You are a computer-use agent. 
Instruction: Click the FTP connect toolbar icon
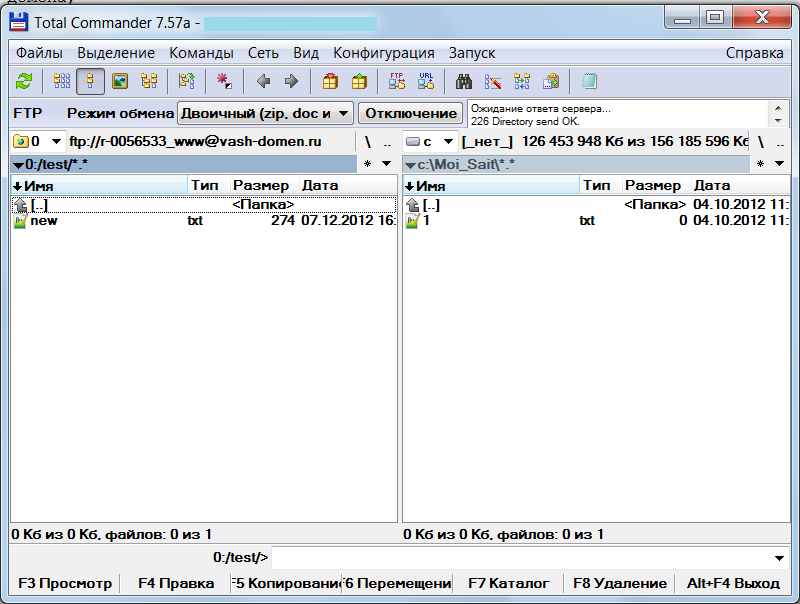tap(397, 81)
